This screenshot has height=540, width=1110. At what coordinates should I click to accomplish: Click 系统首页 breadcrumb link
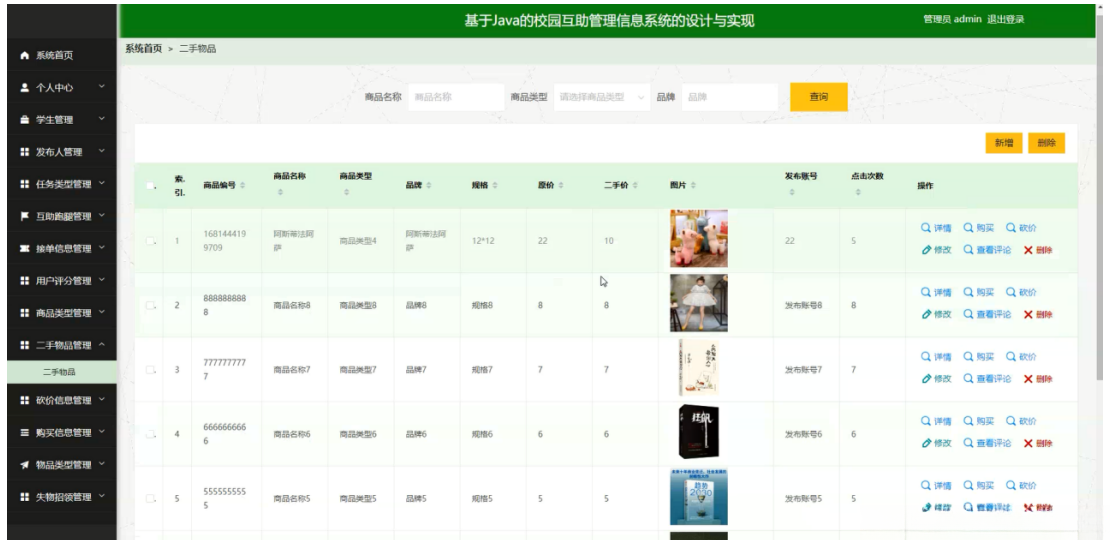point(144,49)
